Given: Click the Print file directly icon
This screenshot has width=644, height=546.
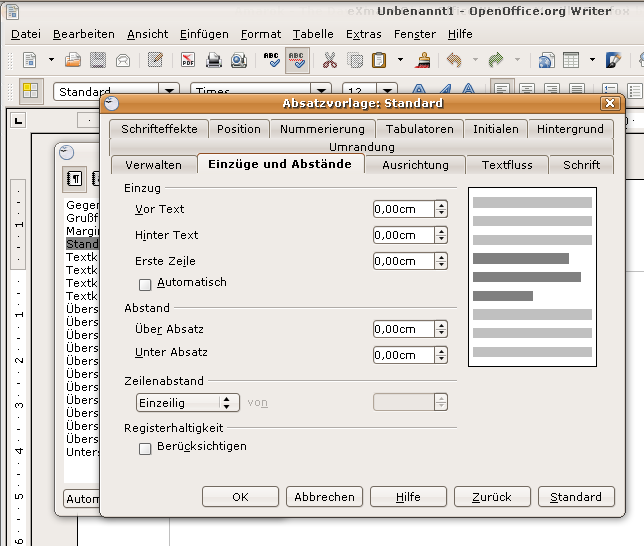Looking at the screenshot, I should pos(214,60).
